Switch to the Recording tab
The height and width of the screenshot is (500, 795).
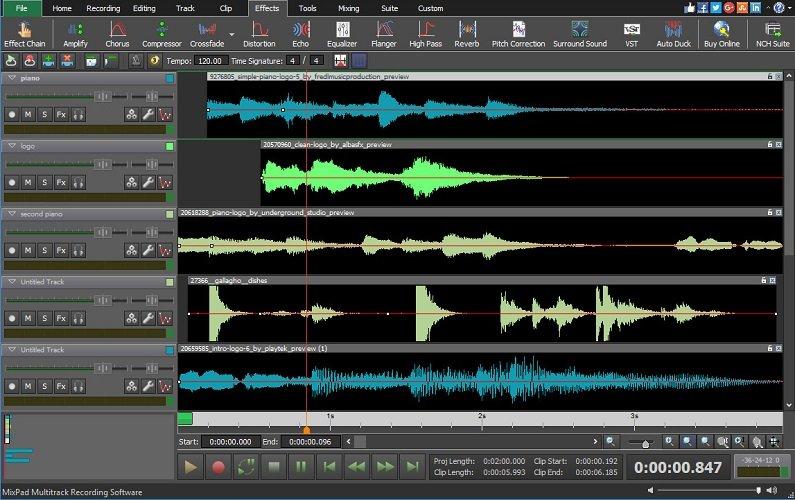(x=103, y=8)
